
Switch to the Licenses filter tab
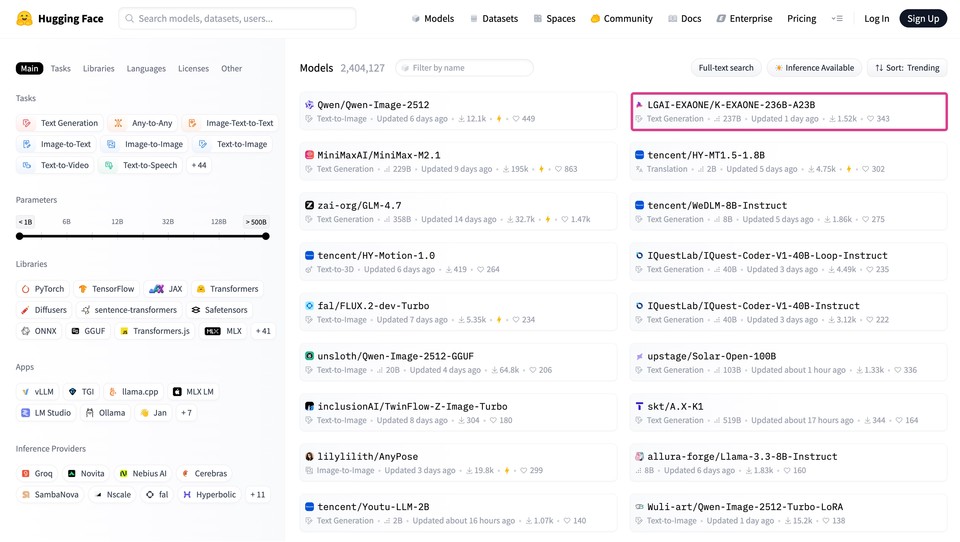pyautogui.click(x=193, y=69)
